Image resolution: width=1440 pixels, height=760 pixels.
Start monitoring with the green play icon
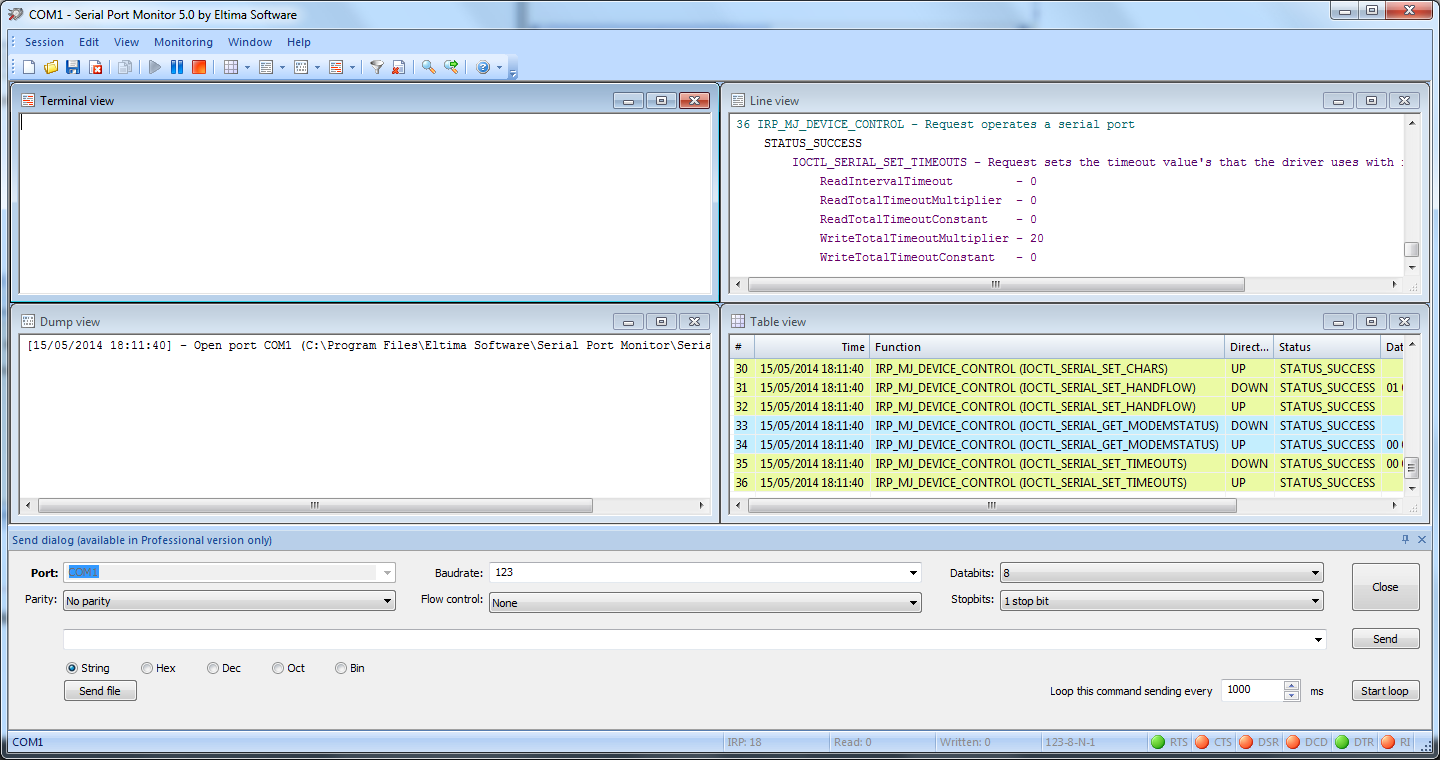click(x=153, y=66)
